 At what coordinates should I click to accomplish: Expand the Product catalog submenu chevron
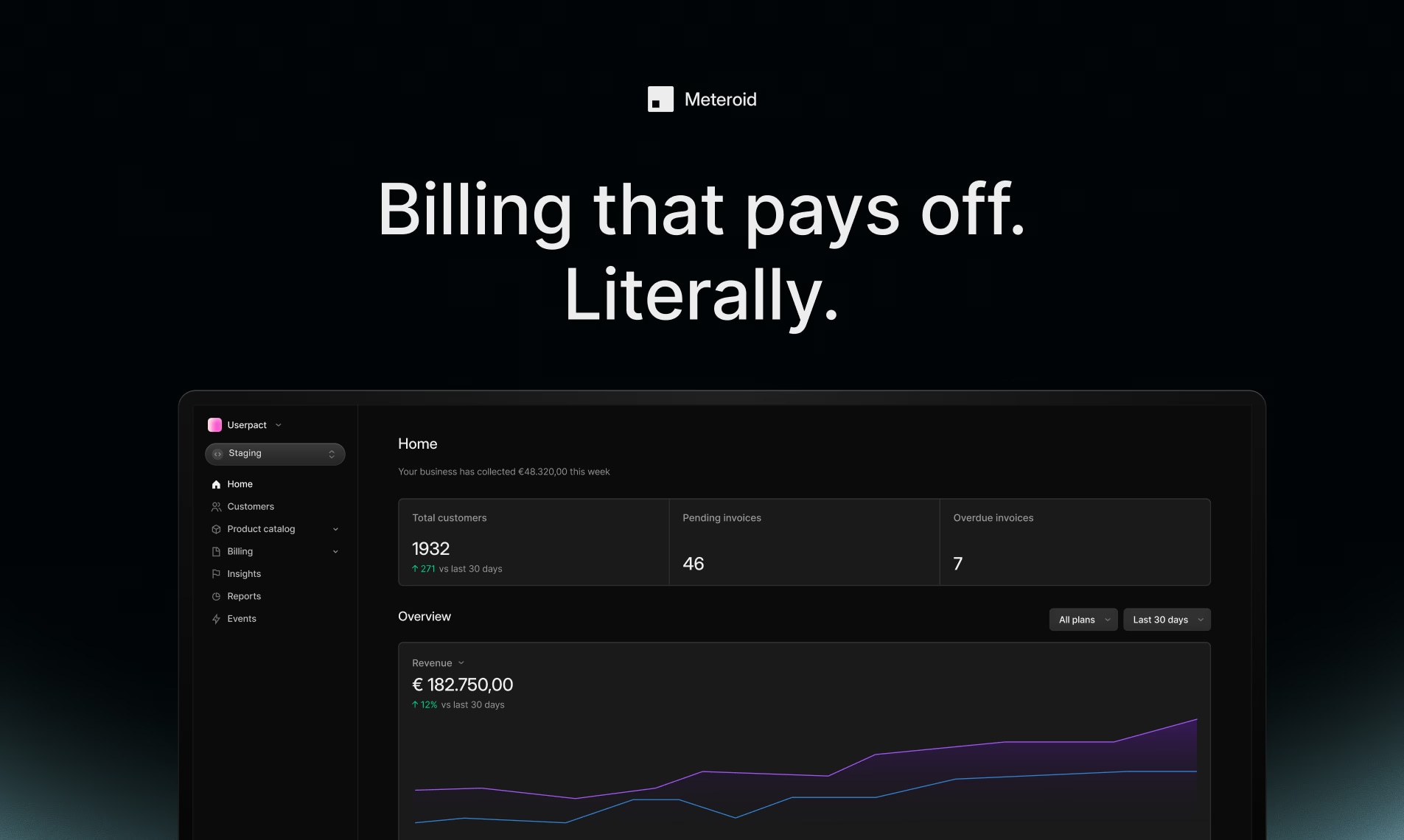pos(335,529)
